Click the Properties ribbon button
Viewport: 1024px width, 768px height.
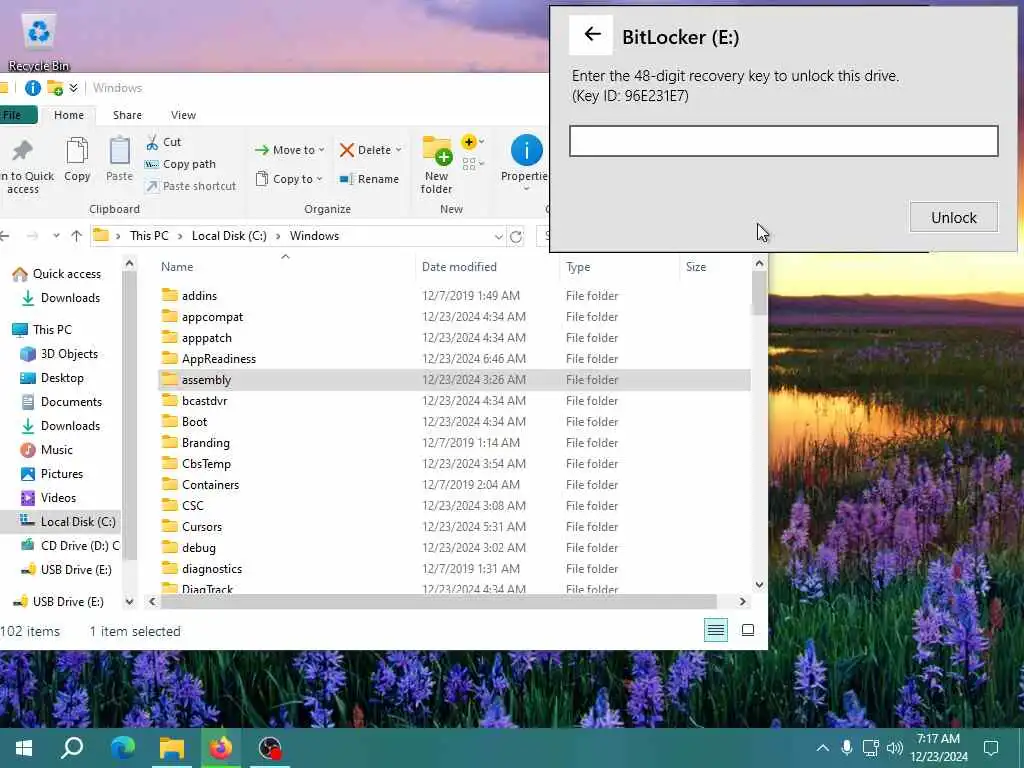525,163
